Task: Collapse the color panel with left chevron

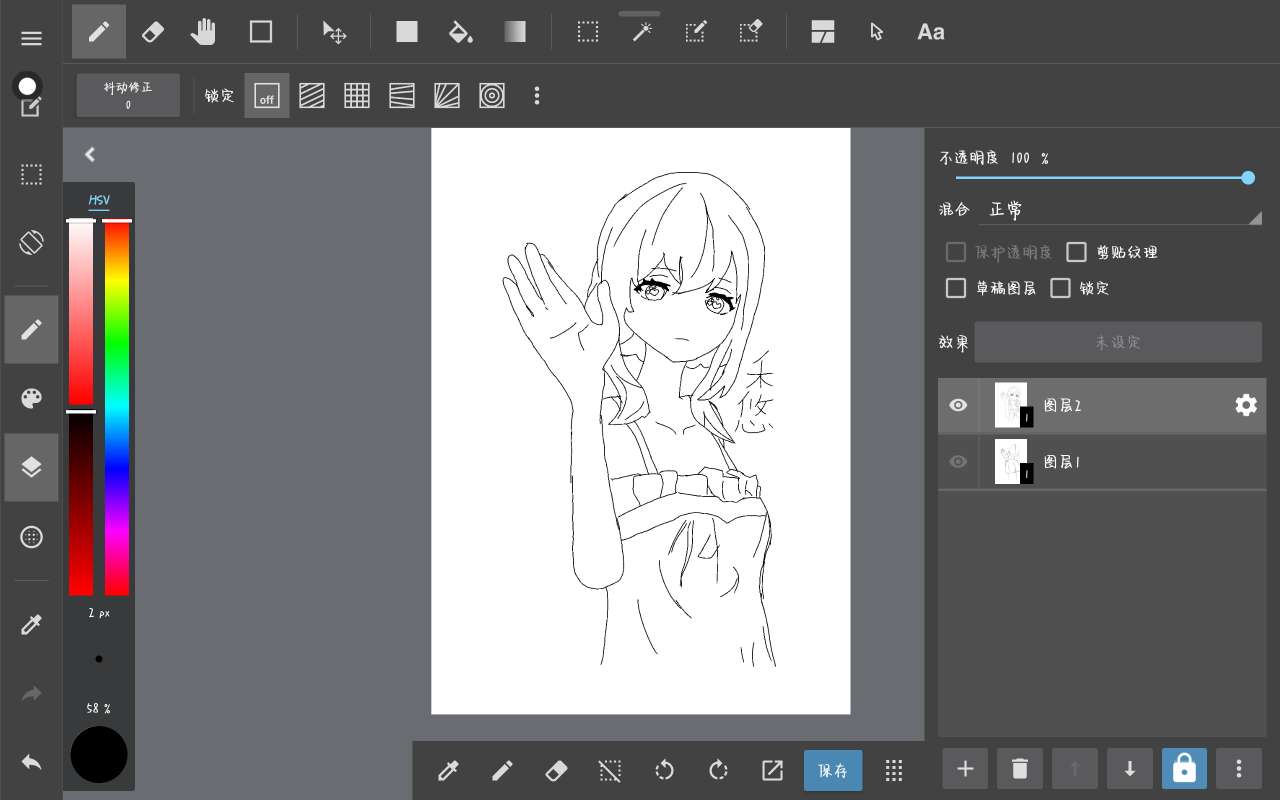Action: [x=90, y=154]
